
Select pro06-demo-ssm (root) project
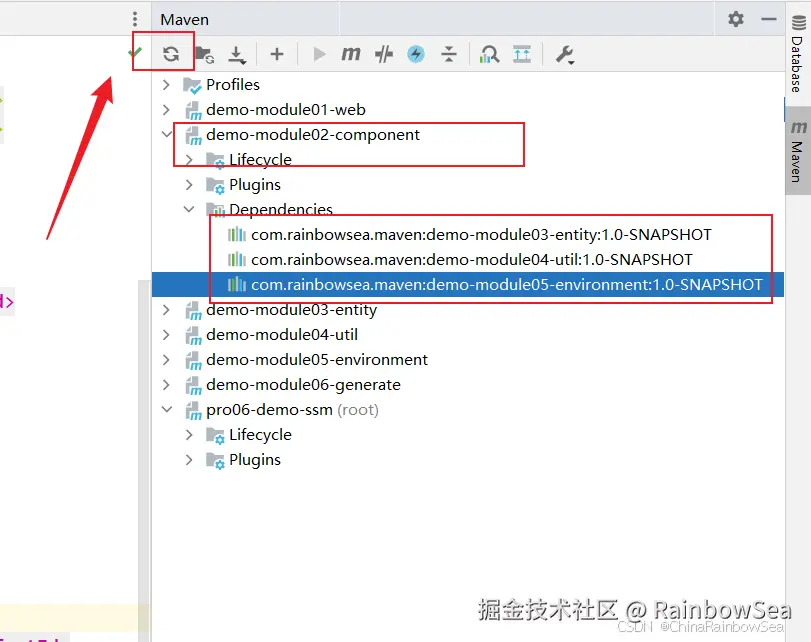[468, 410]
